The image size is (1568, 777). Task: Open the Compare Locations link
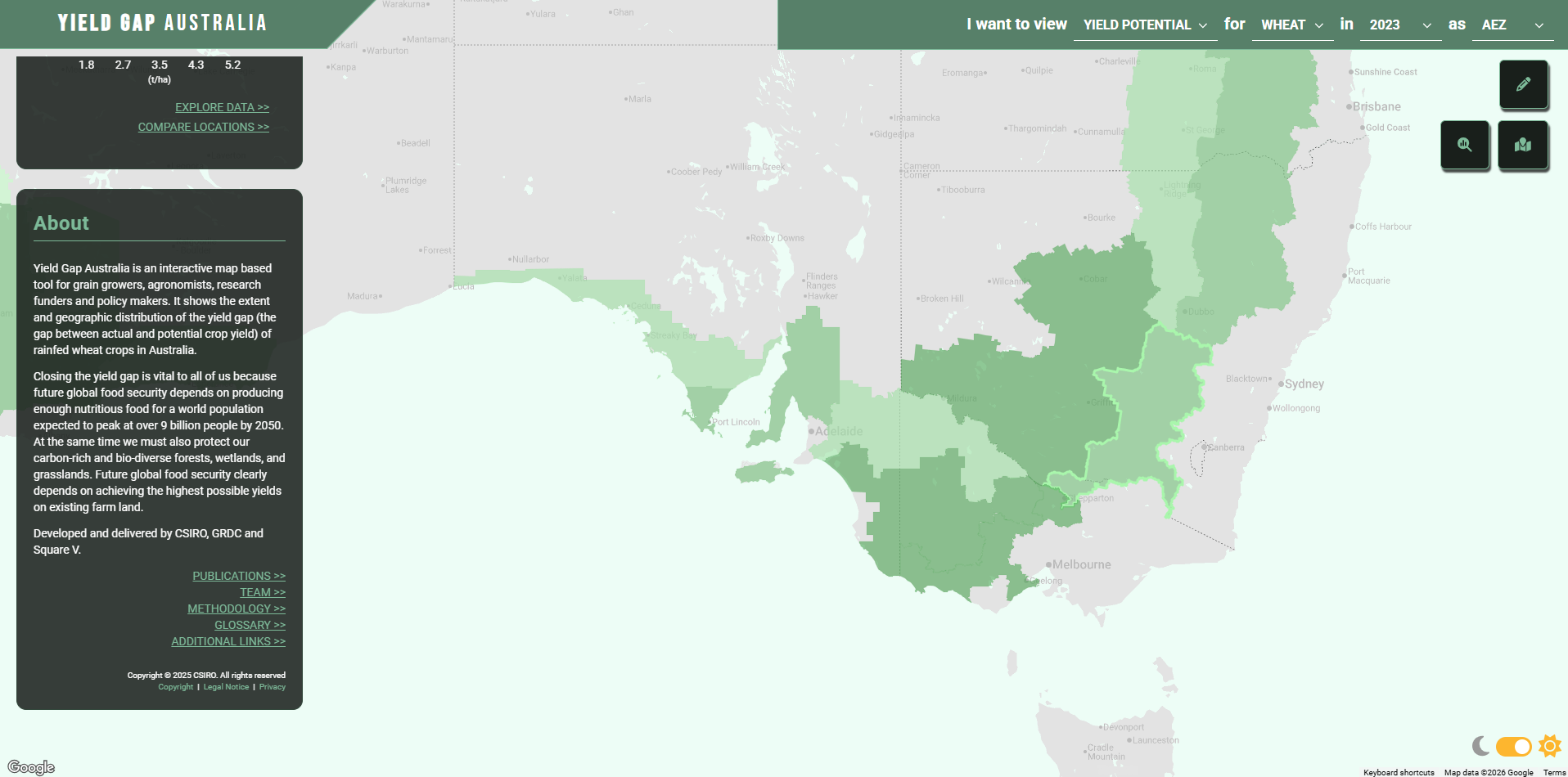203,127
